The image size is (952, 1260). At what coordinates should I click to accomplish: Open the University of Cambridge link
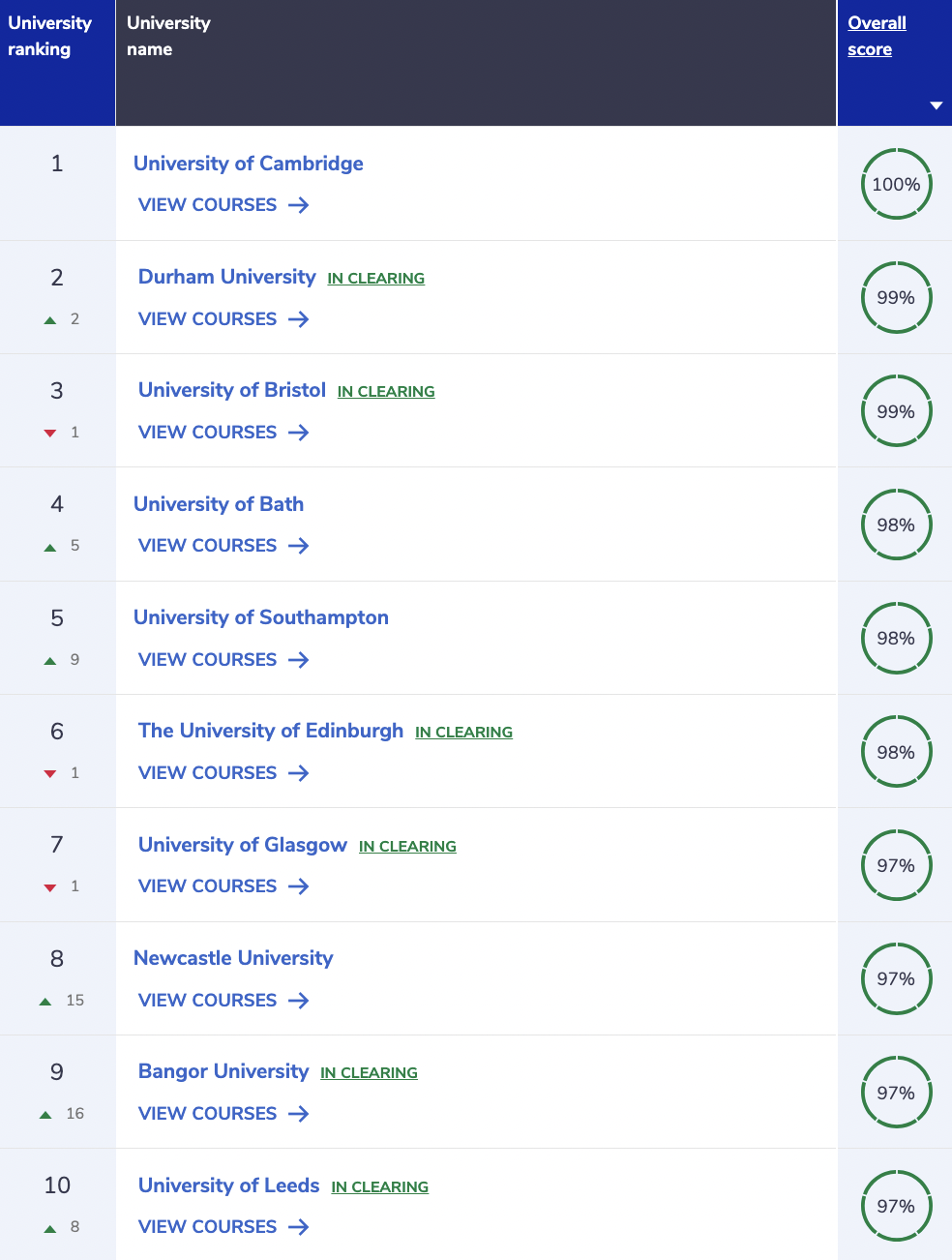click(249, 164)
